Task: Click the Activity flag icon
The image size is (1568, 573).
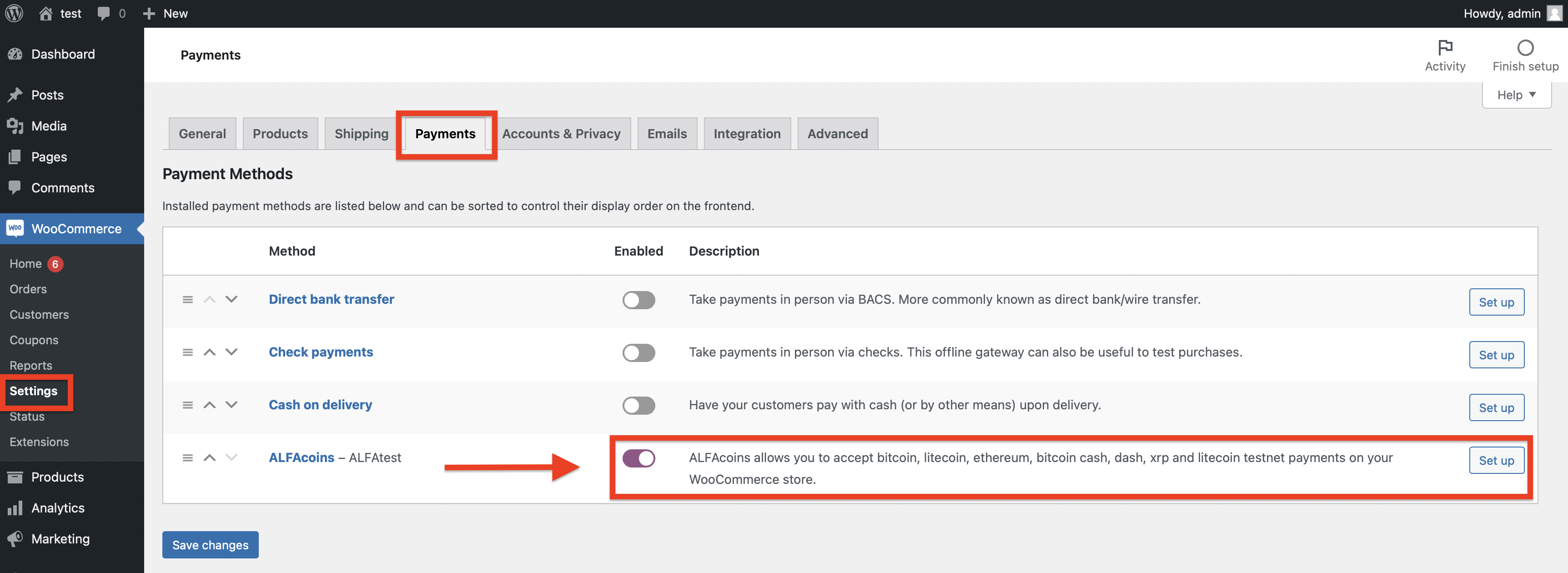Action: click(x=1446, y=47)
